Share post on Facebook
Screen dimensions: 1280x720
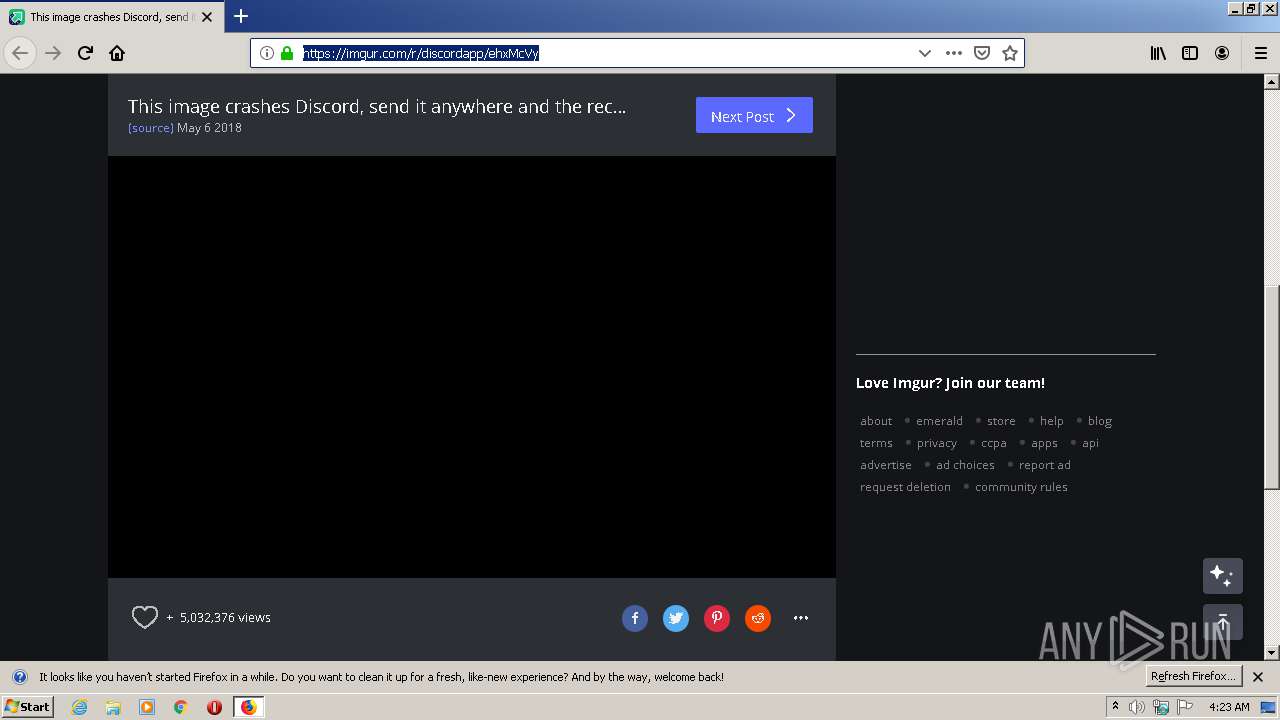[x=635, y=618]
